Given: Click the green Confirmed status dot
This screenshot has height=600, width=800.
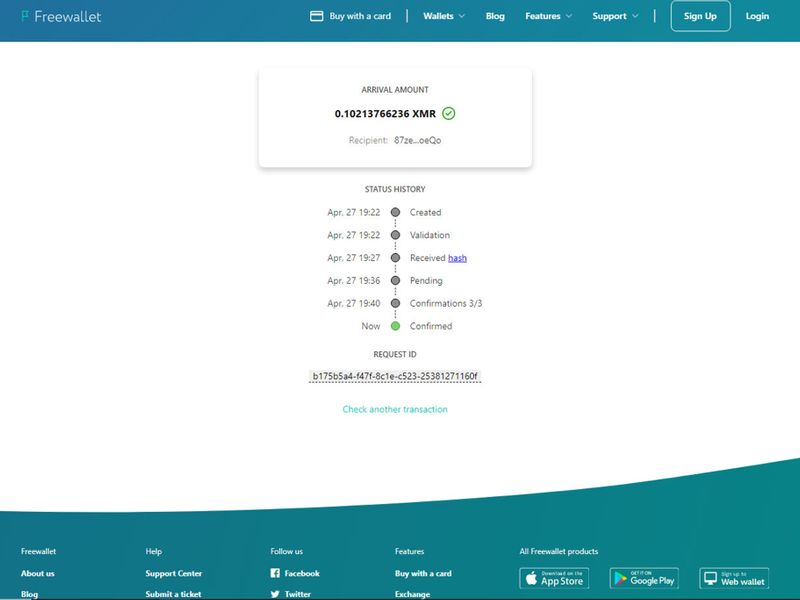Looking at the screenshot, I should point(395,326).
